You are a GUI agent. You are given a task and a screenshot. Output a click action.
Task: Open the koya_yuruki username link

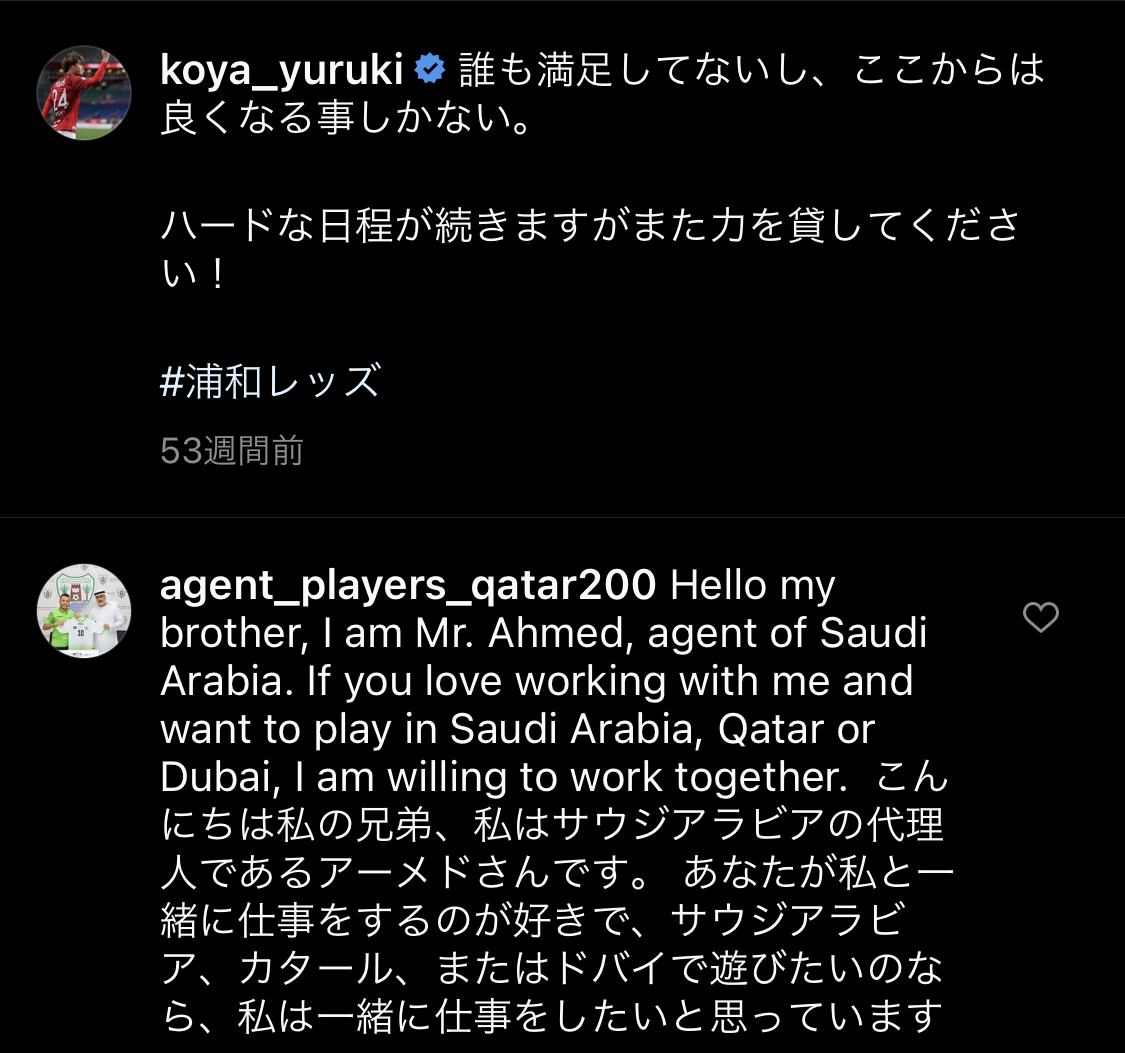[281, 70]
